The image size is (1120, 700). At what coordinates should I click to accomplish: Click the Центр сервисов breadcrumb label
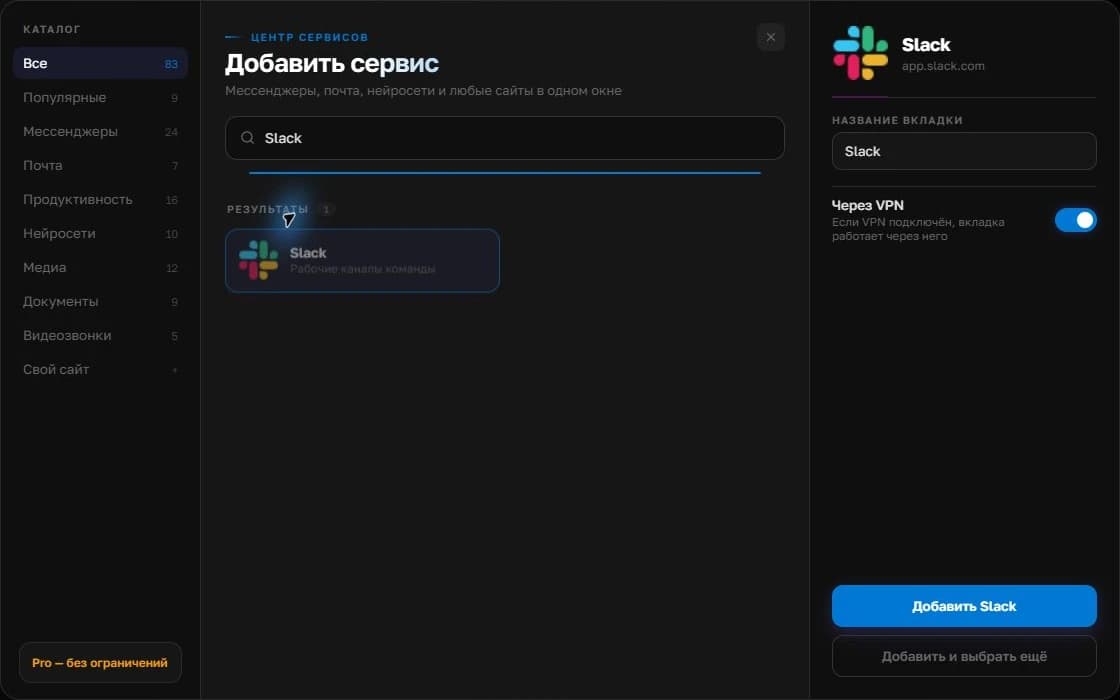309,37
